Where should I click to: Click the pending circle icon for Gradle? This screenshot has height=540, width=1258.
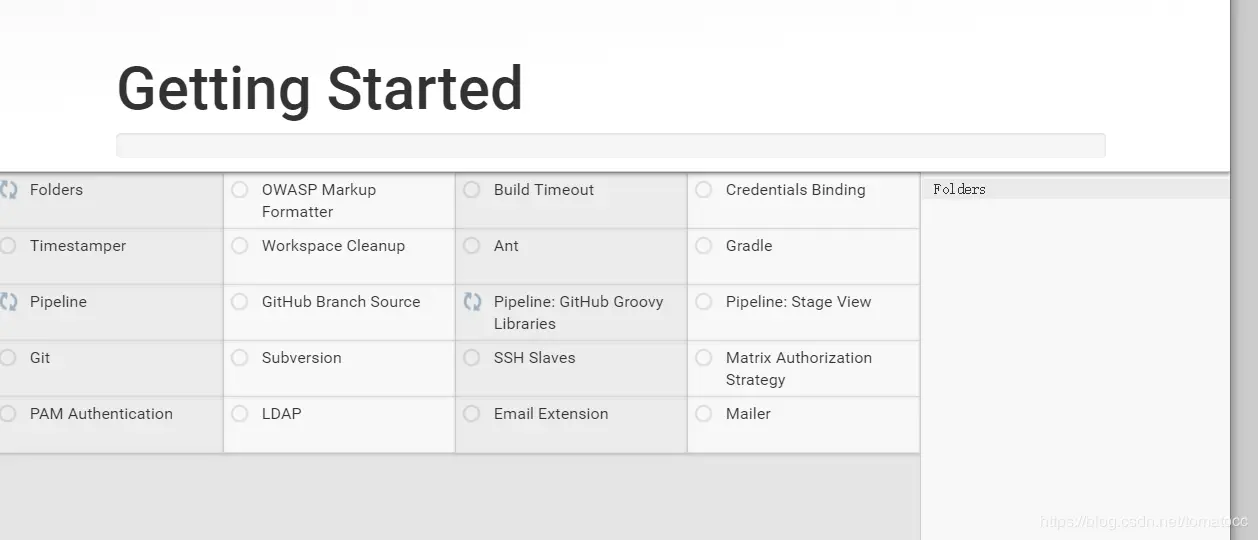[x=704, y=246]
